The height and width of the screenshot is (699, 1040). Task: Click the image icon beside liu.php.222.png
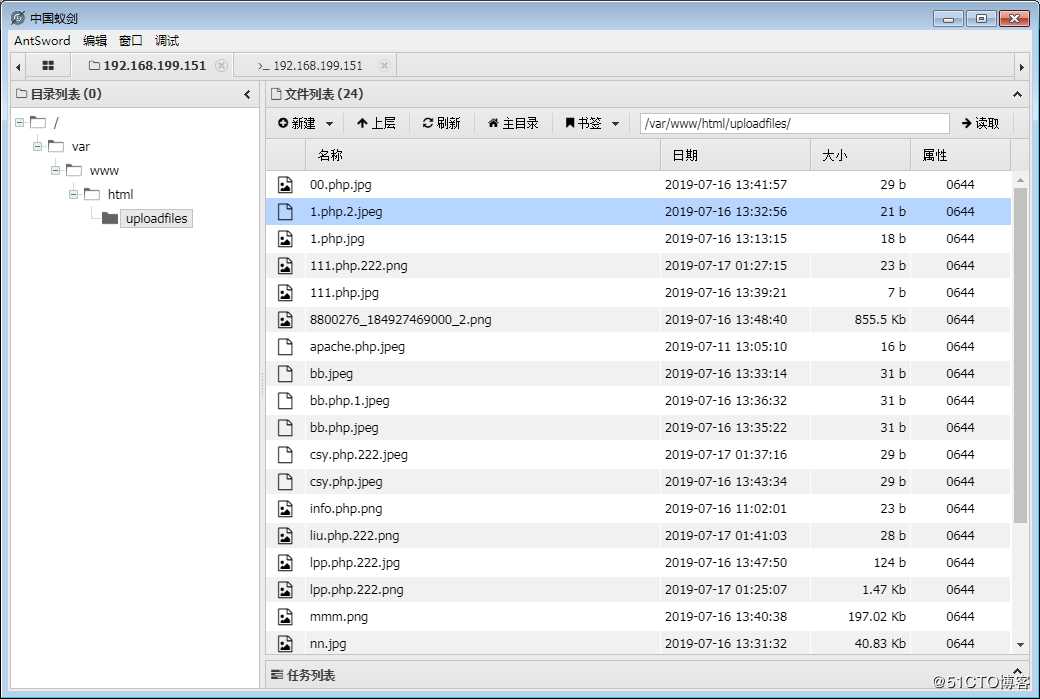[285, 535]
